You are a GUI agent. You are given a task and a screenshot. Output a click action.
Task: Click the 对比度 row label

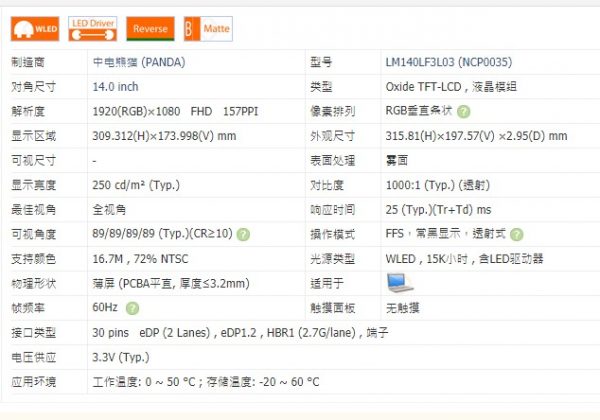[327, 185]
